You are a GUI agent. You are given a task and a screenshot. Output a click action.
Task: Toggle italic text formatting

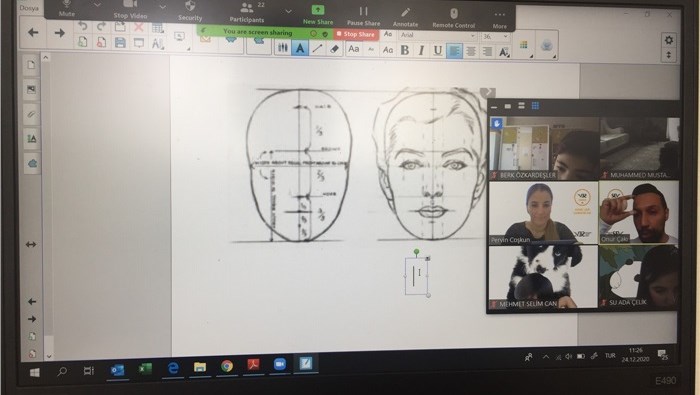421,51
